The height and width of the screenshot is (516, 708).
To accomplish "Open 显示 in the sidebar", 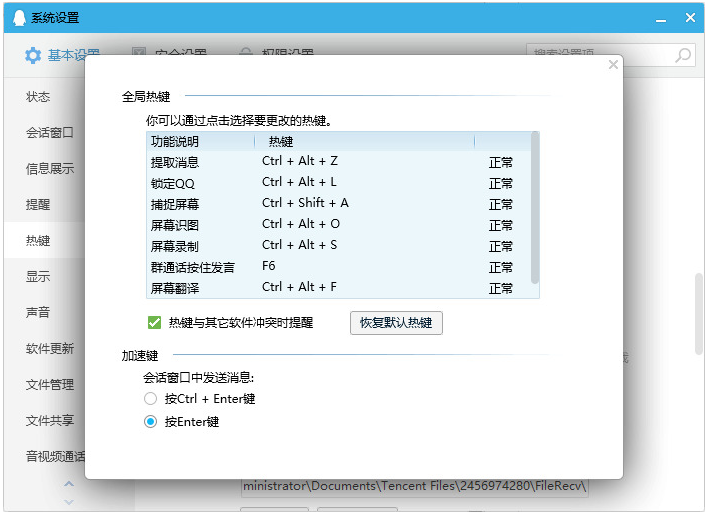I will (x=38, y=276).
